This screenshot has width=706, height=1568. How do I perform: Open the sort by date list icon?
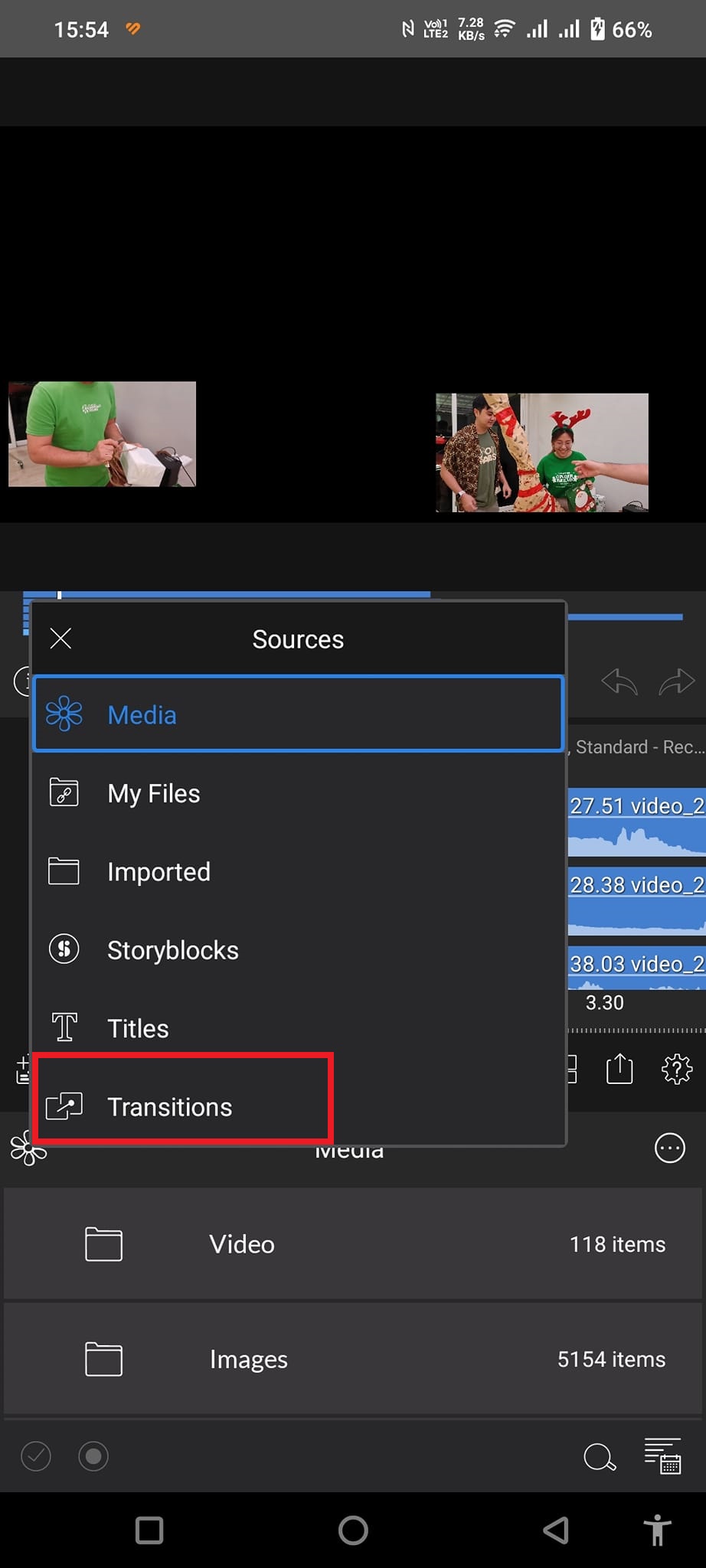coord(662,1455)
